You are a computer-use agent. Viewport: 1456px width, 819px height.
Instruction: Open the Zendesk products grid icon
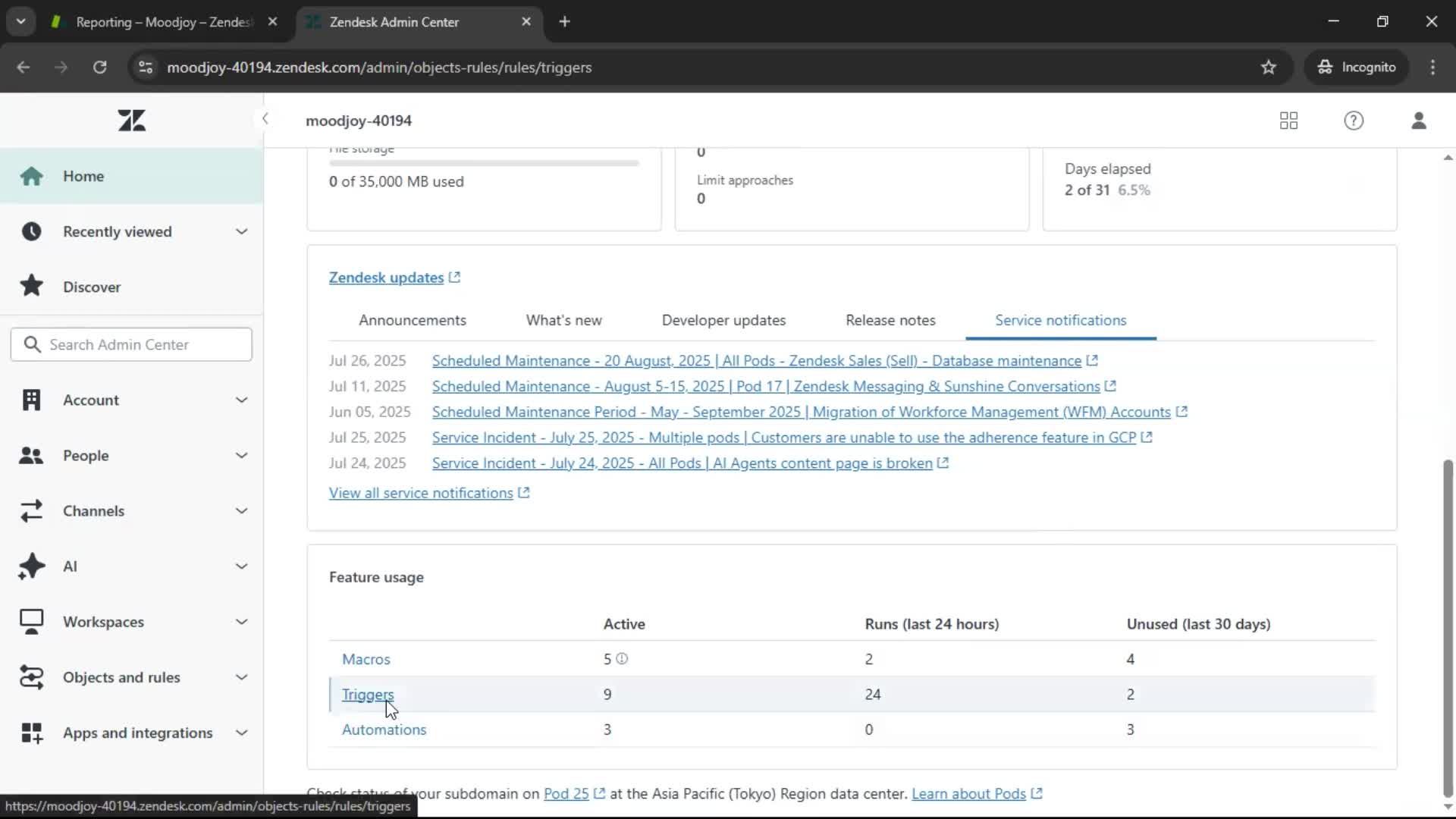(1288, 121)
